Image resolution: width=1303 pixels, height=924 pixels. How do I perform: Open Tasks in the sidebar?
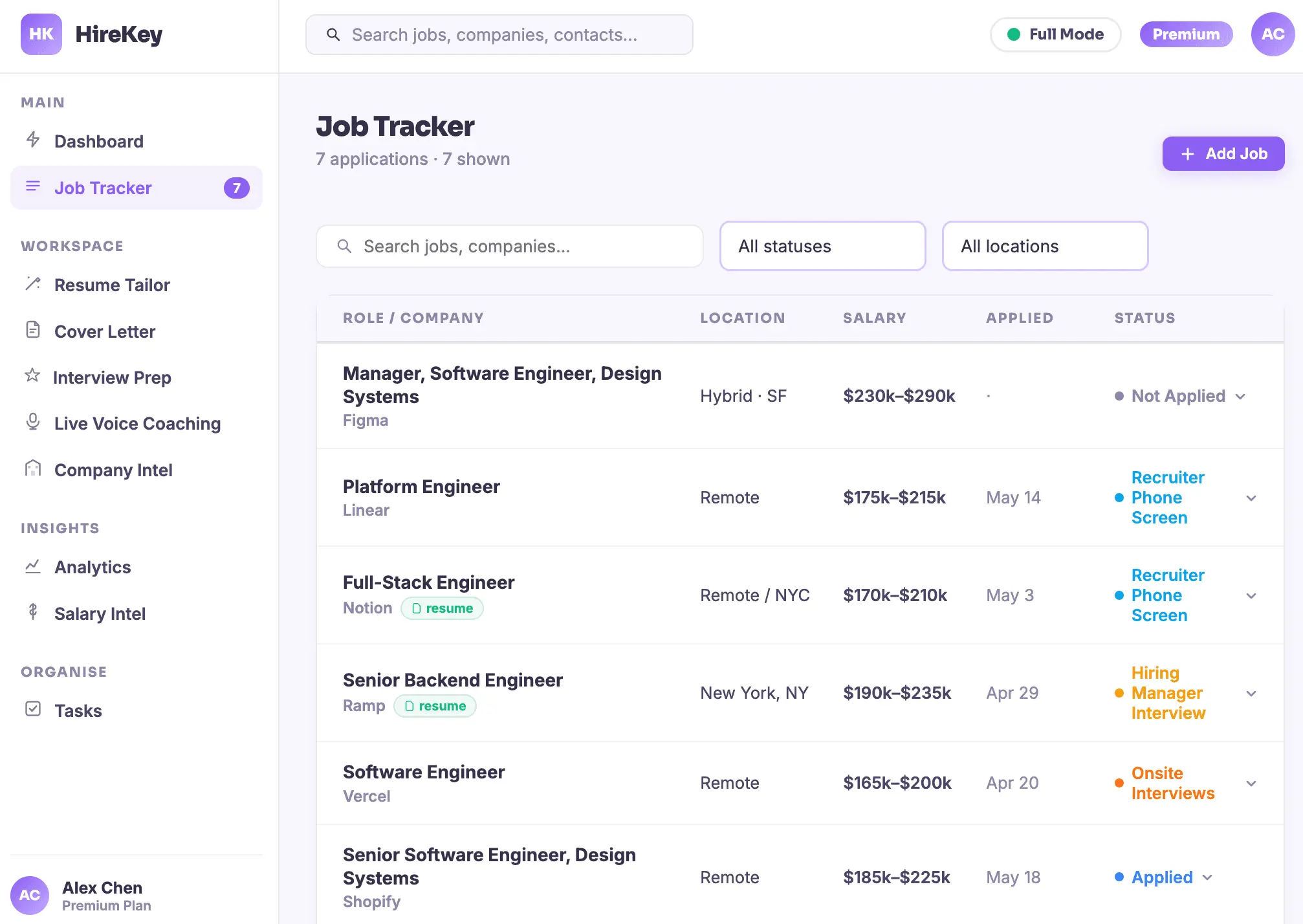click(137, 710)
